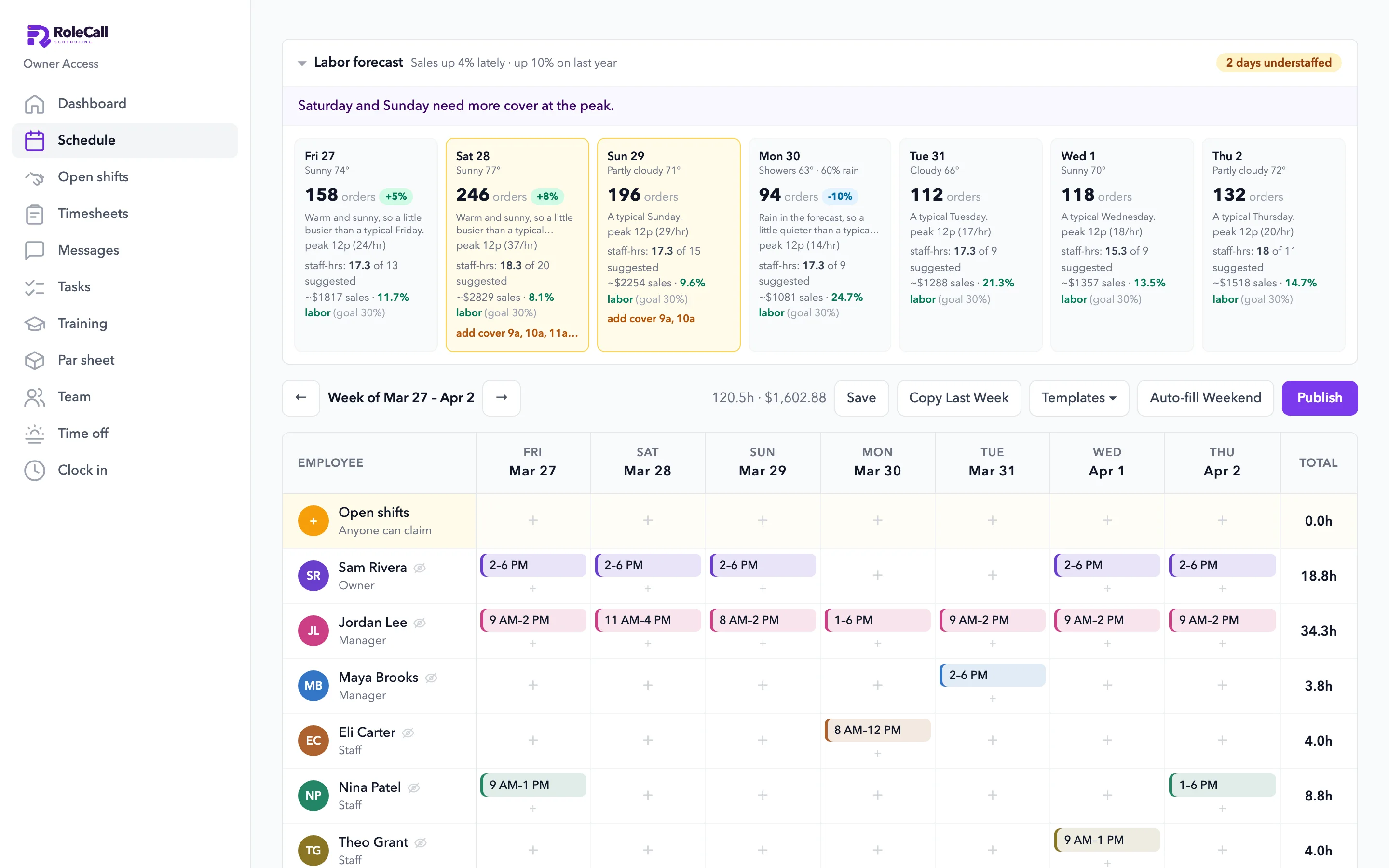Viewport: 1389px width, 868px height.
Task: Click the Publish button
Action: click(x=1320, y=398)
